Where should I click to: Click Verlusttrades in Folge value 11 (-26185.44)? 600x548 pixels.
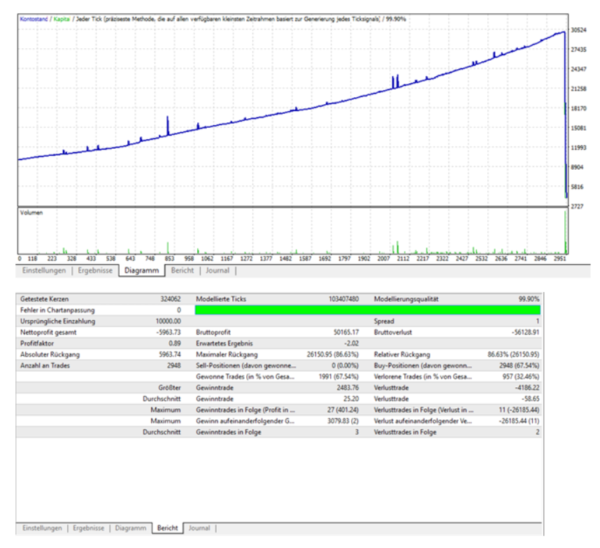click(519, 410)
